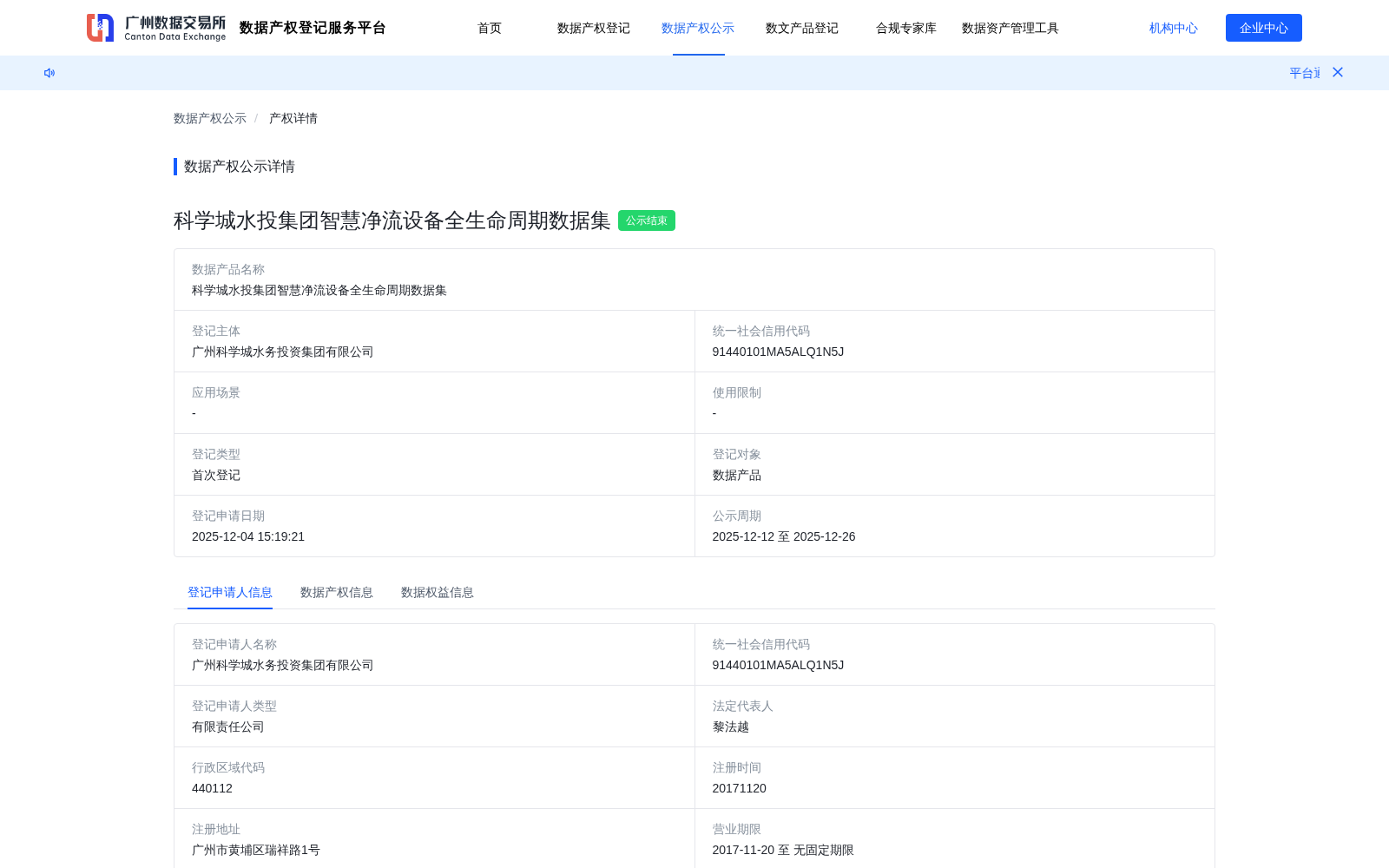
Task: Click the 数据产权公示详情 section heading
Action: [240, 167]
